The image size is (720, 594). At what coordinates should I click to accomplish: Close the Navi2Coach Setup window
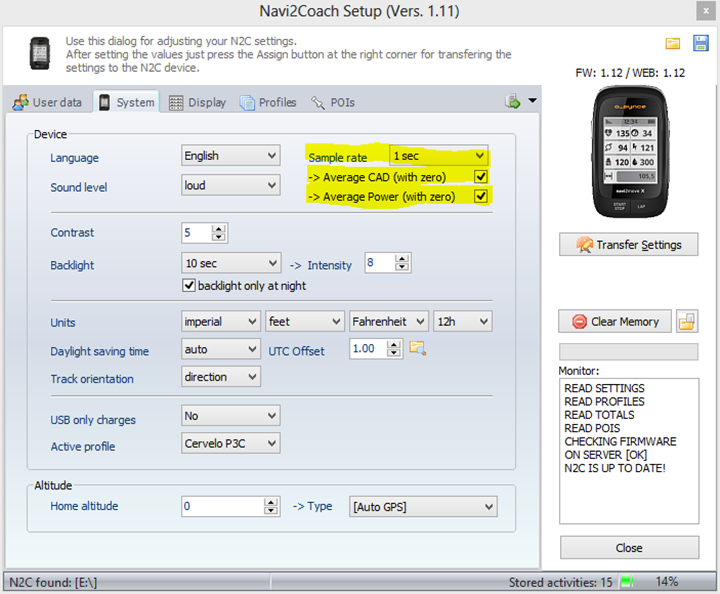[x=706, y=11]
